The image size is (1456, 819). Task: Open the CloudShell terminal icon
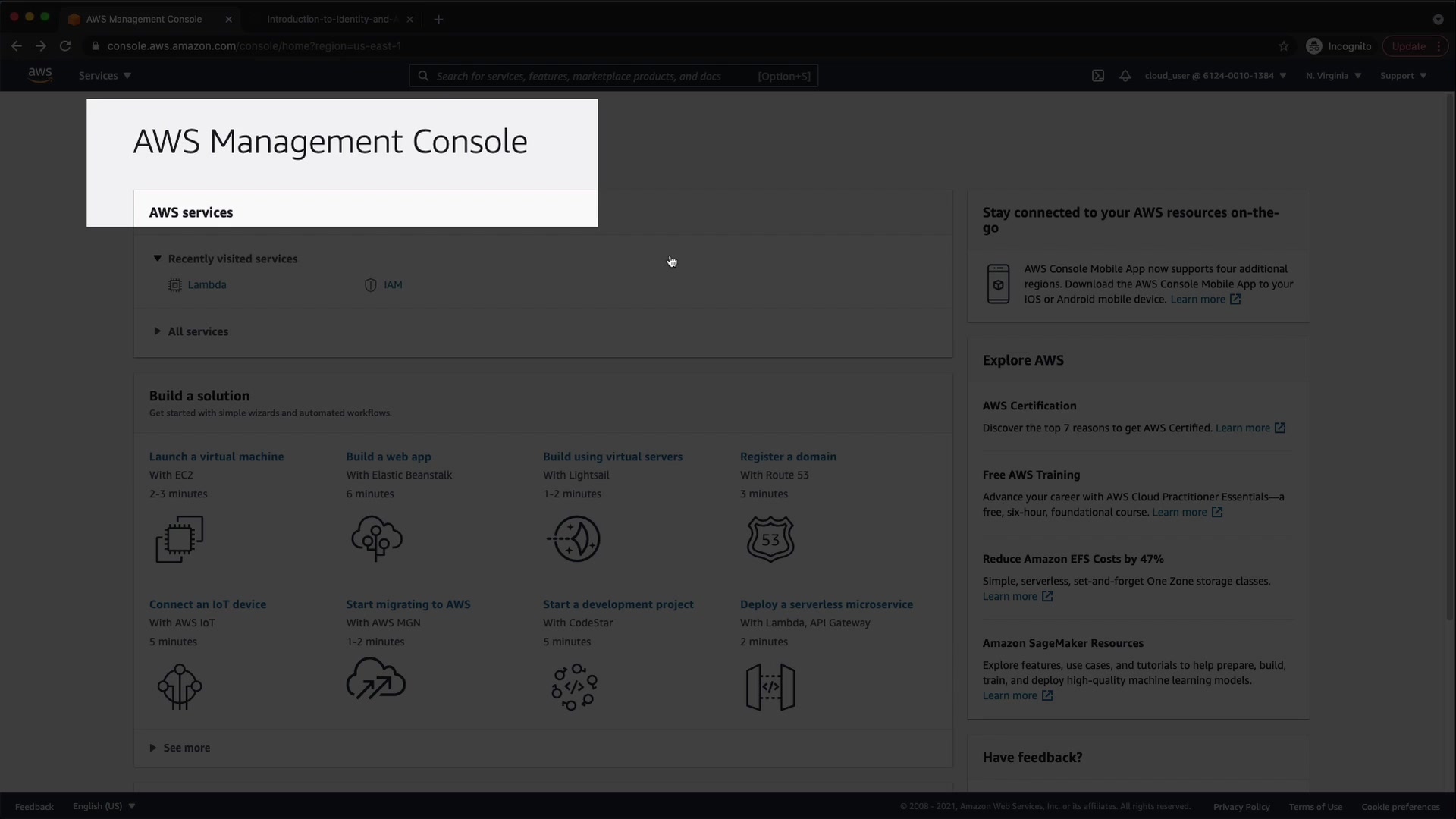tap(1097, 76)
